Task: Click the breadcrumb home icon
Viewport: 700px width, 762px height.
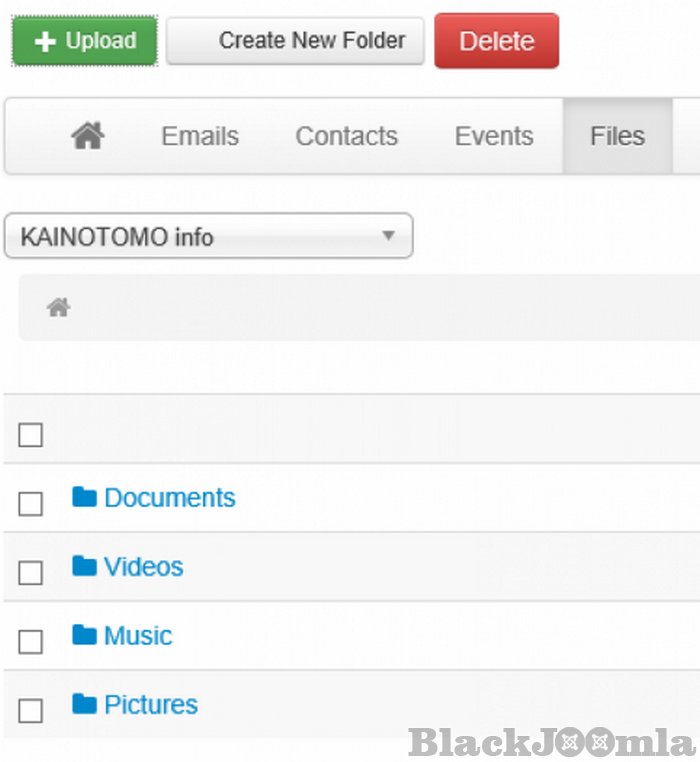Action: coord(59,308)
